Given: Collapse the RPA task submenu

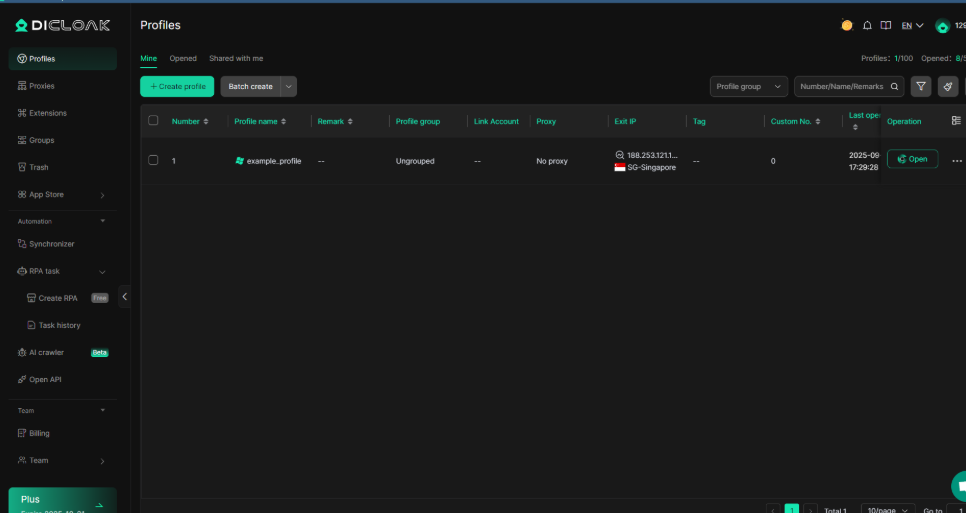Looking at the screenshot, I should [x=102, y=272].
